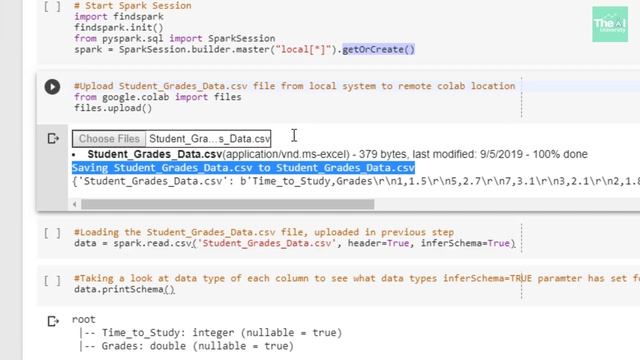Click the '#Loading the Student_Grades_Data.csv' comment
Image resolution: width=640 pixels, height=360 pixels.
pos(264,232)
